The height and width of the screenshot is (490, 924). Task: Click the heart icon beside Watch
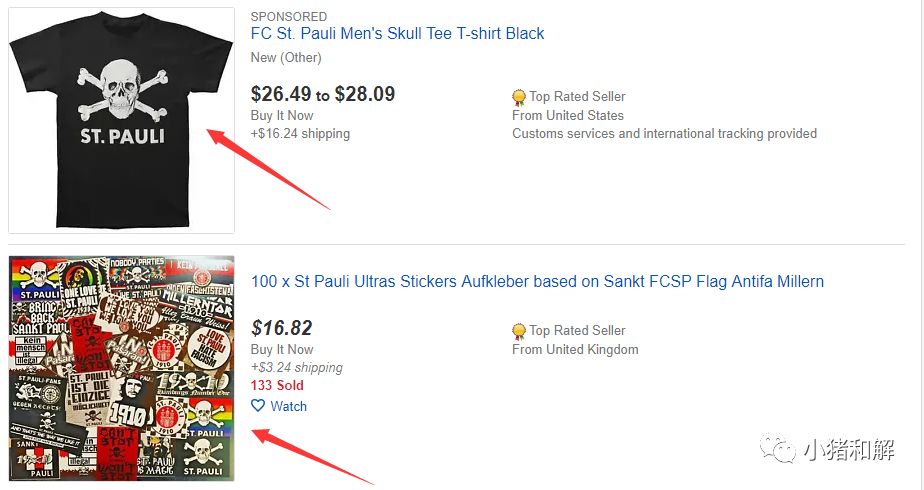point(258,406)
